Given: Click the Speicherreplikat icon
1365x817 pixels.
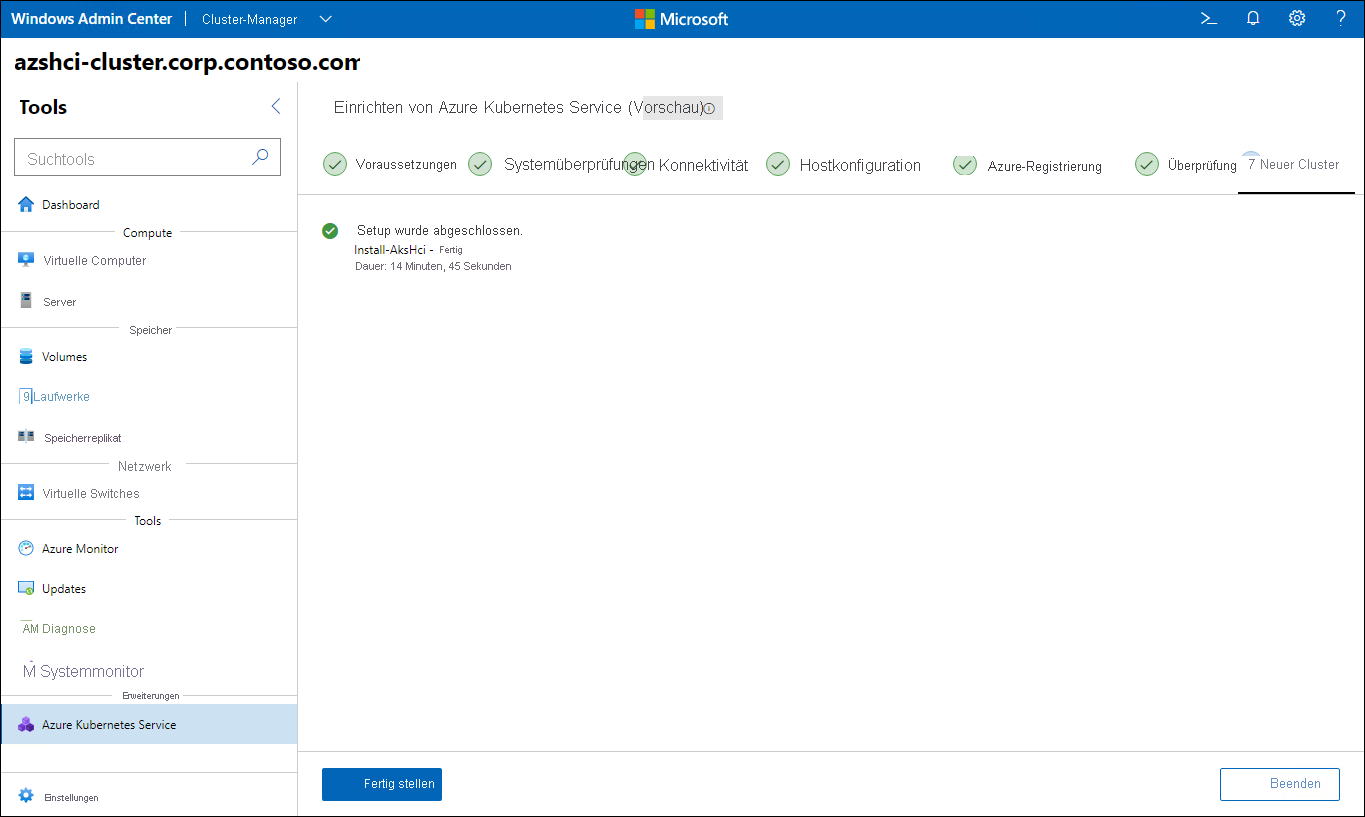Looking at the screenshot, I should click(x=26, y=436).
